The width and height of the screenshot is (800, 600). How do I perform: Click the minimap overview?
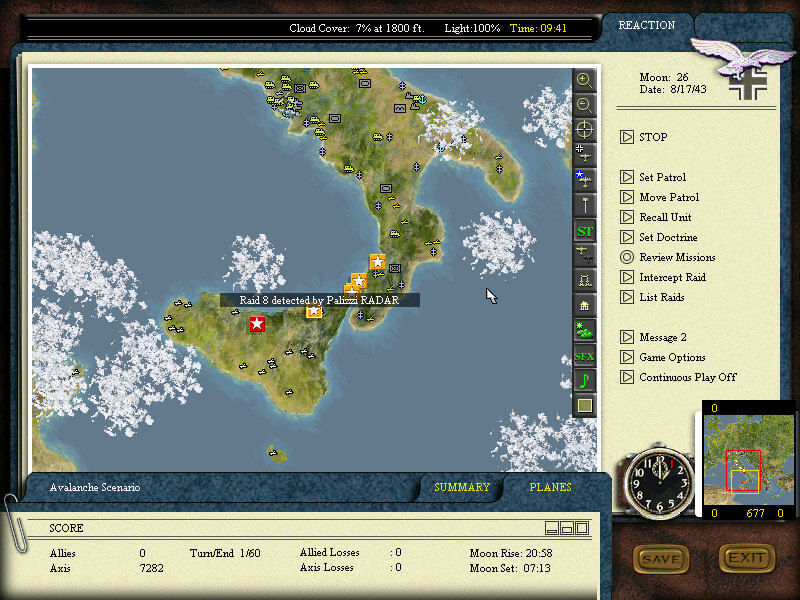coord(748,459)
